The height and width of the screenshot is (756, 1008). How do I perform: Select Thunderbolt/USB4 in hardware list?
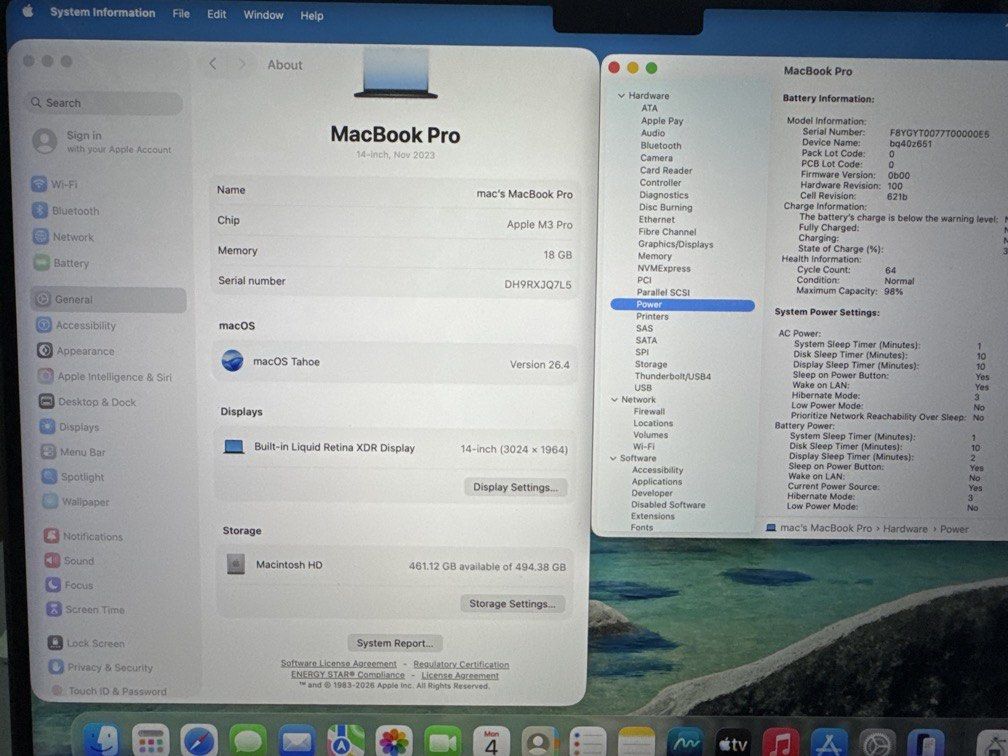673,376
